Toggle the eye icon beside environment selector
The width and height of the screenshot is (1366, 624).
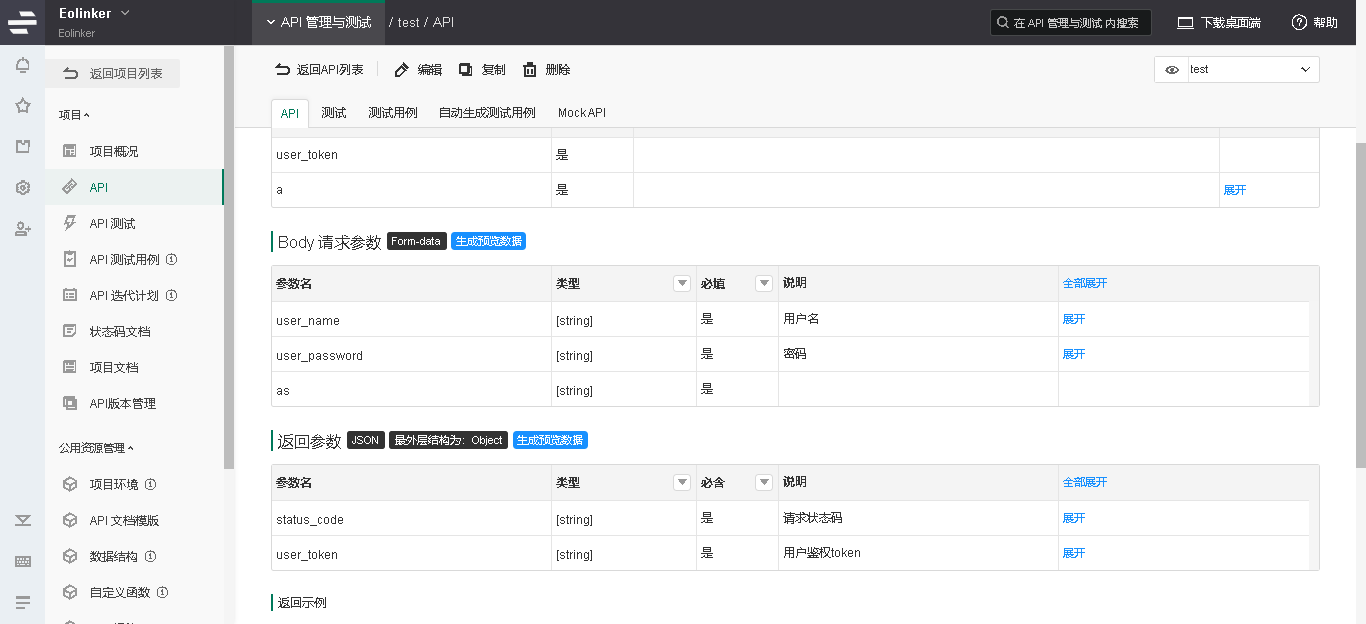tap(1172, 70)
